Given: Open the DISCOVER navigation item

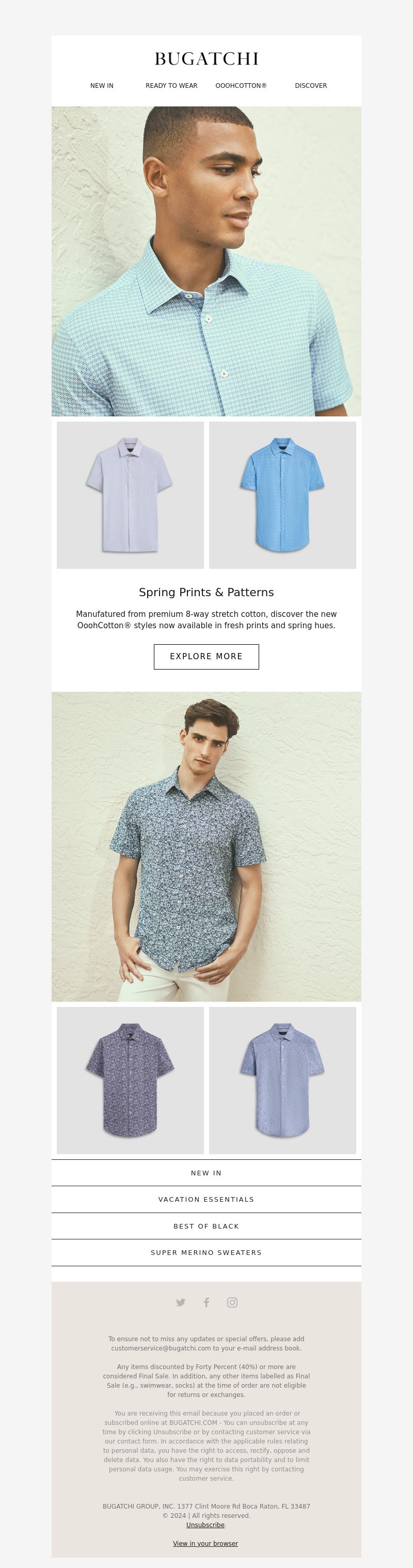Looking at the screenshot, I should coord(311,86).
